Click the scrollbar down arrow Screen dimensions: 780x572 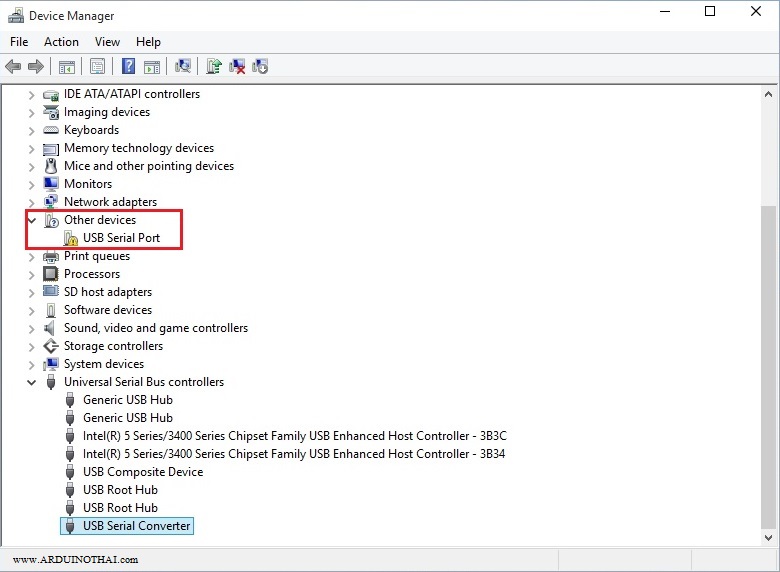coord(768,538)
